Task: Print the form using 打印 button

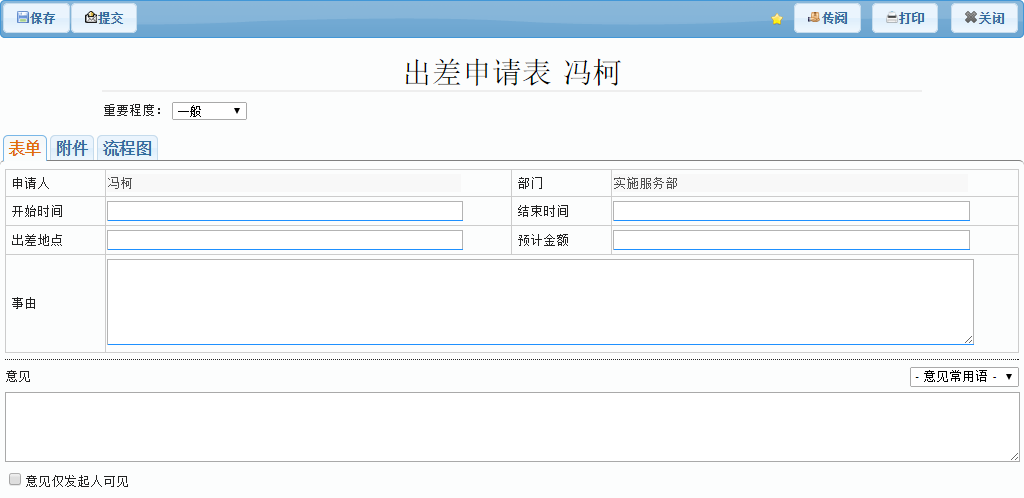Action: [905, 18]
